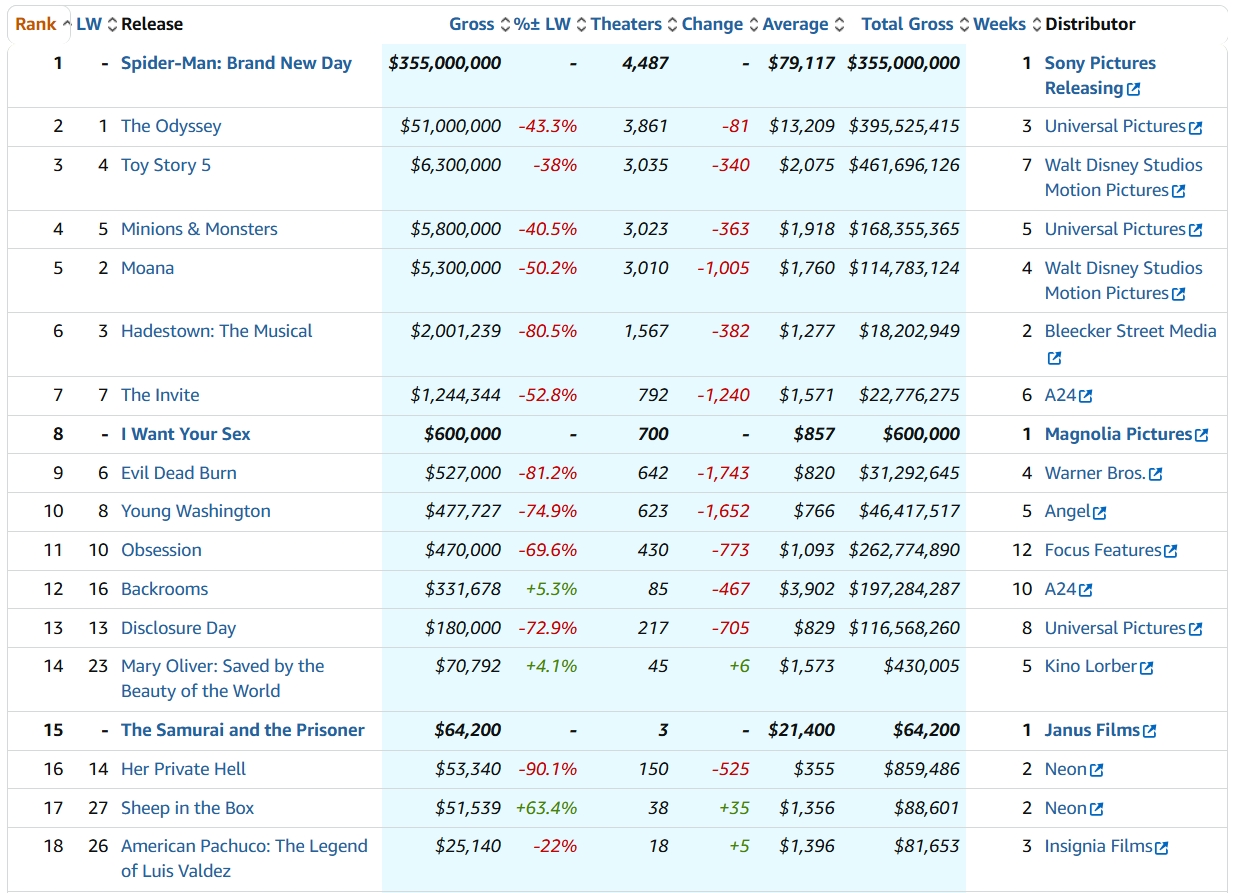Screen dimensions: 1234x893
Task: Click the $430,005 total gross value
Action: [x=921, y=666]
